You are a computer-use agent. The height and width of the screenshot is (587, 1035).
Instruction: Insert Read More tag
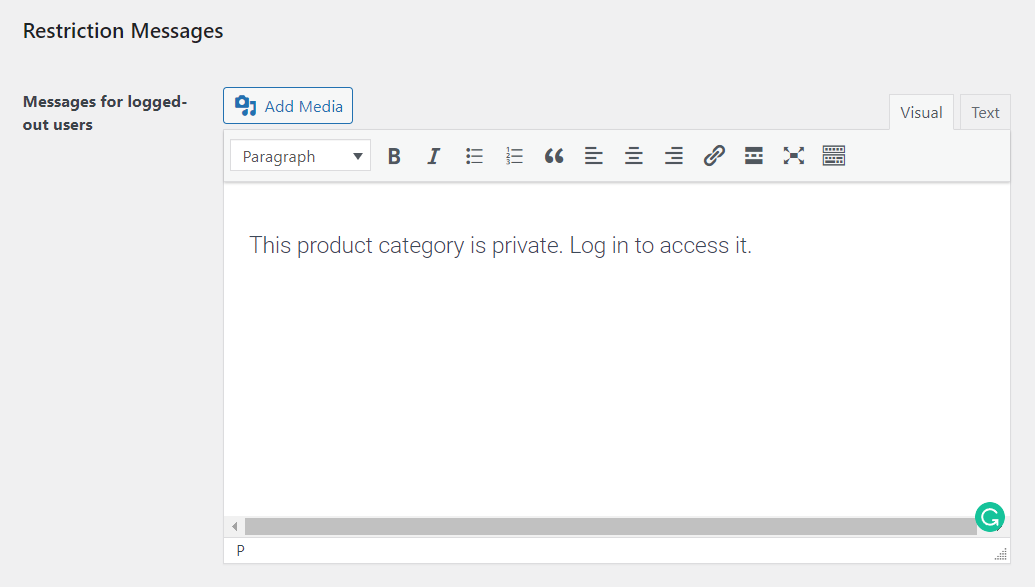[753, 156]
